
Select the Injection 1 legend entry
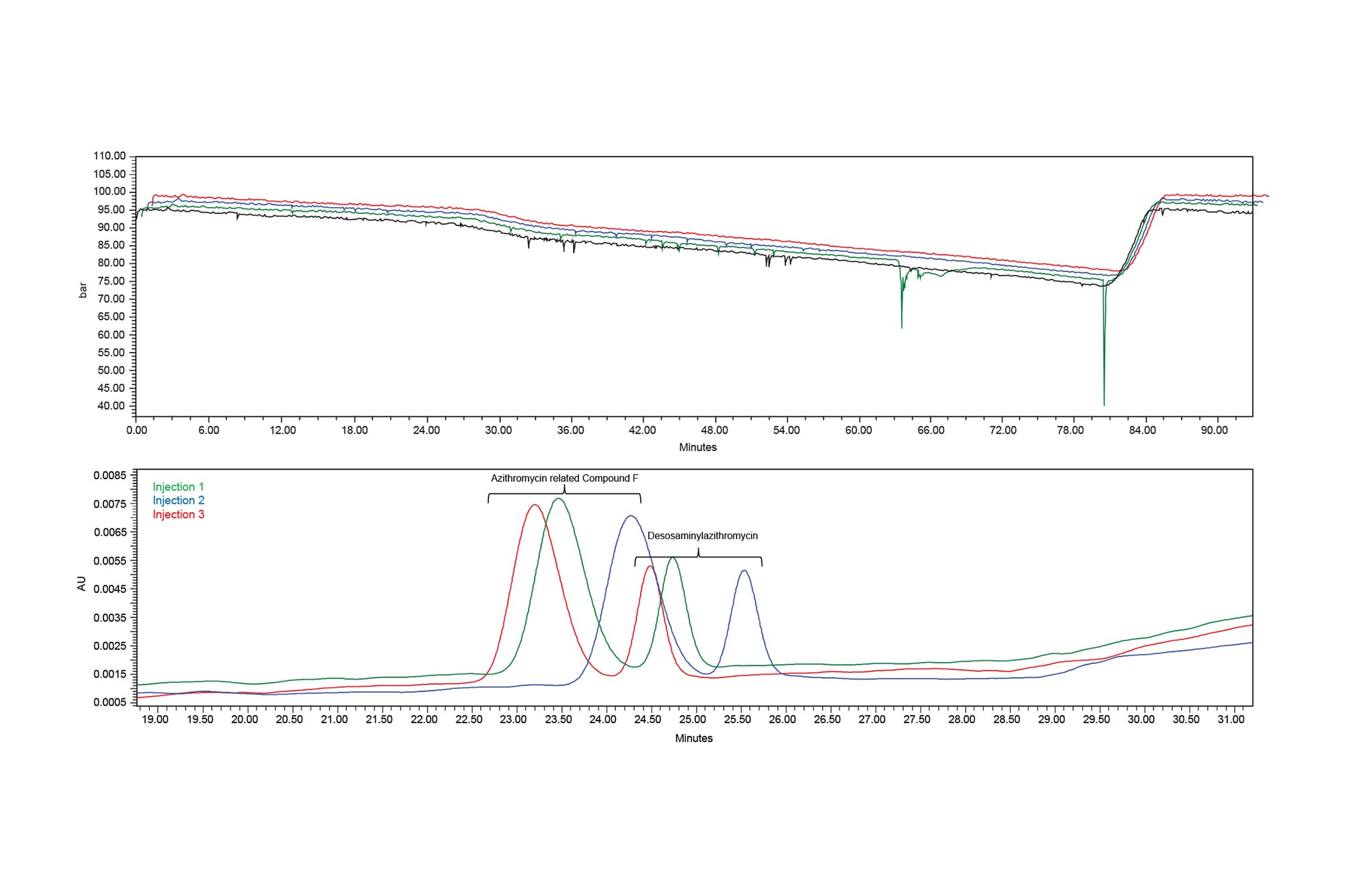click(177, 485)
